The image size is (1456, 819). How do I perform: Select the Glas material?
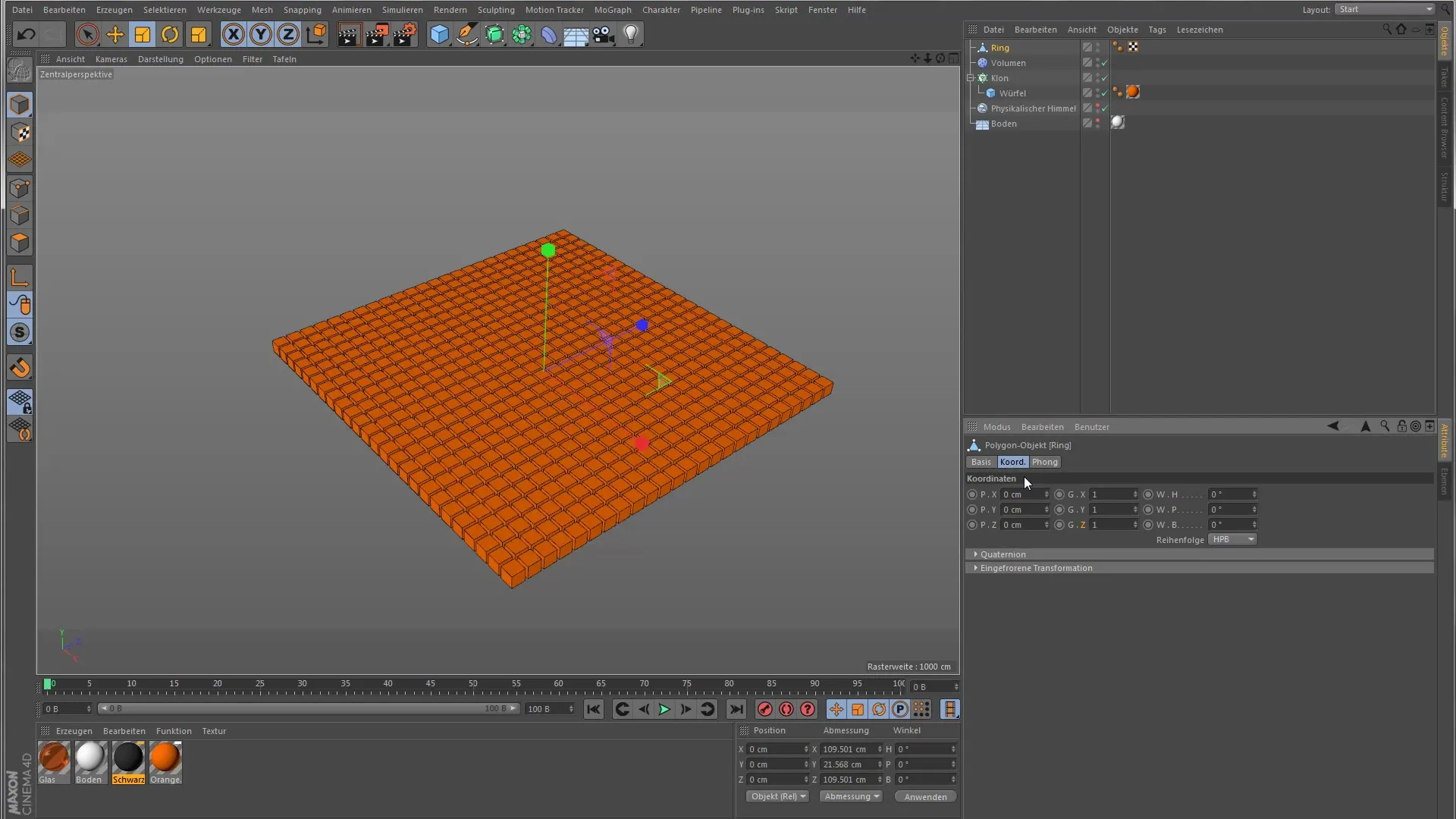pyautogui.click(x=54, y=763)
